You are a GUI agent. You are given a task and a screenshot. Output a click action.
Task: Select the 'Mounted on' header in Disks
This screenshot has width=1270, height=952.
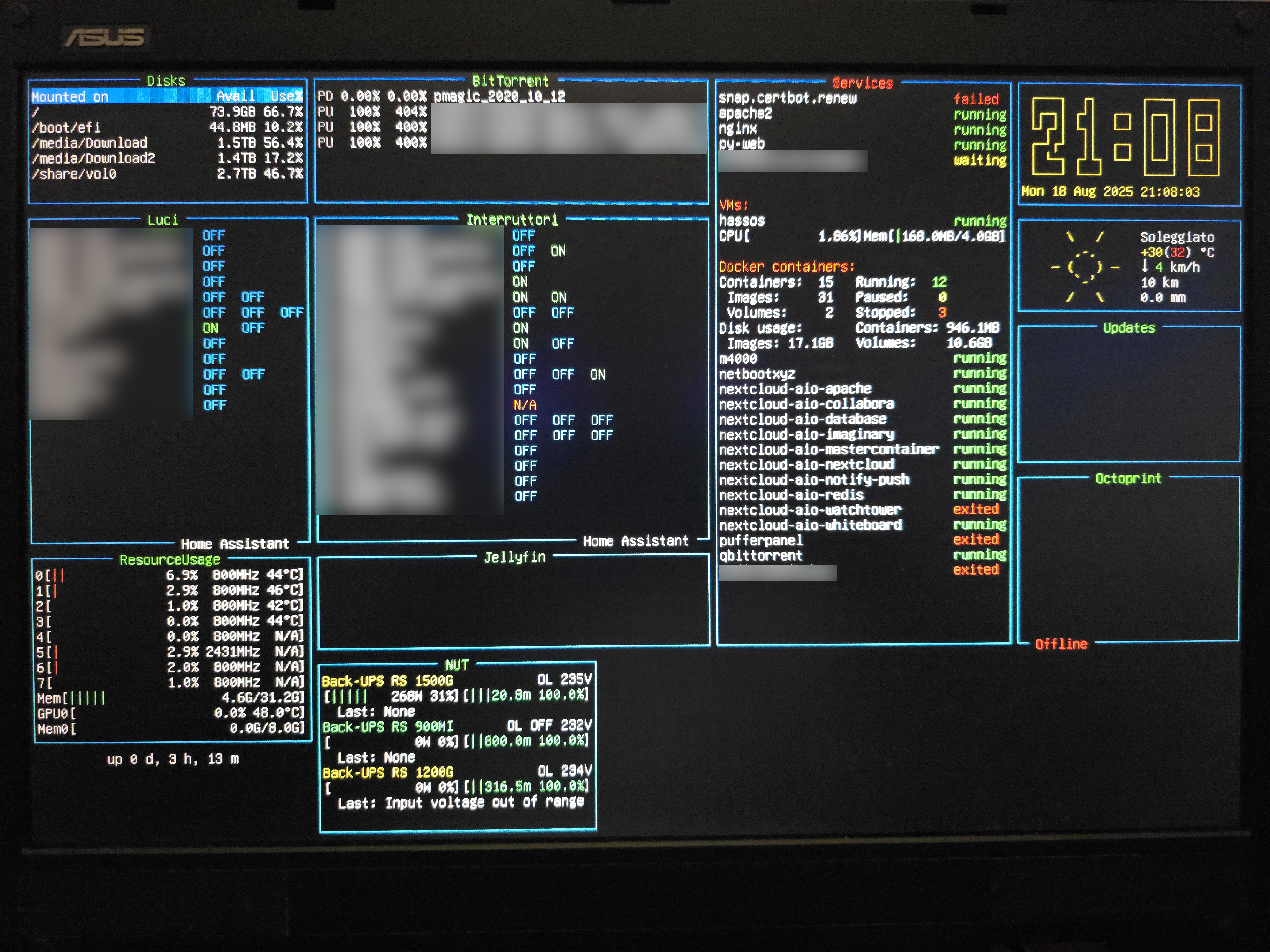tap(70, 96)
